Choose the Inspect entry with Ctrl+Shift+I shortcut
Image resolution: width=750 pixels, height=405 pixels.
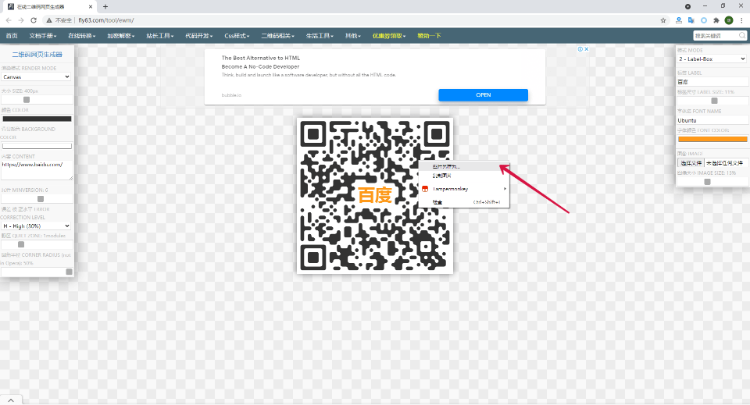(x=464, y=202)
